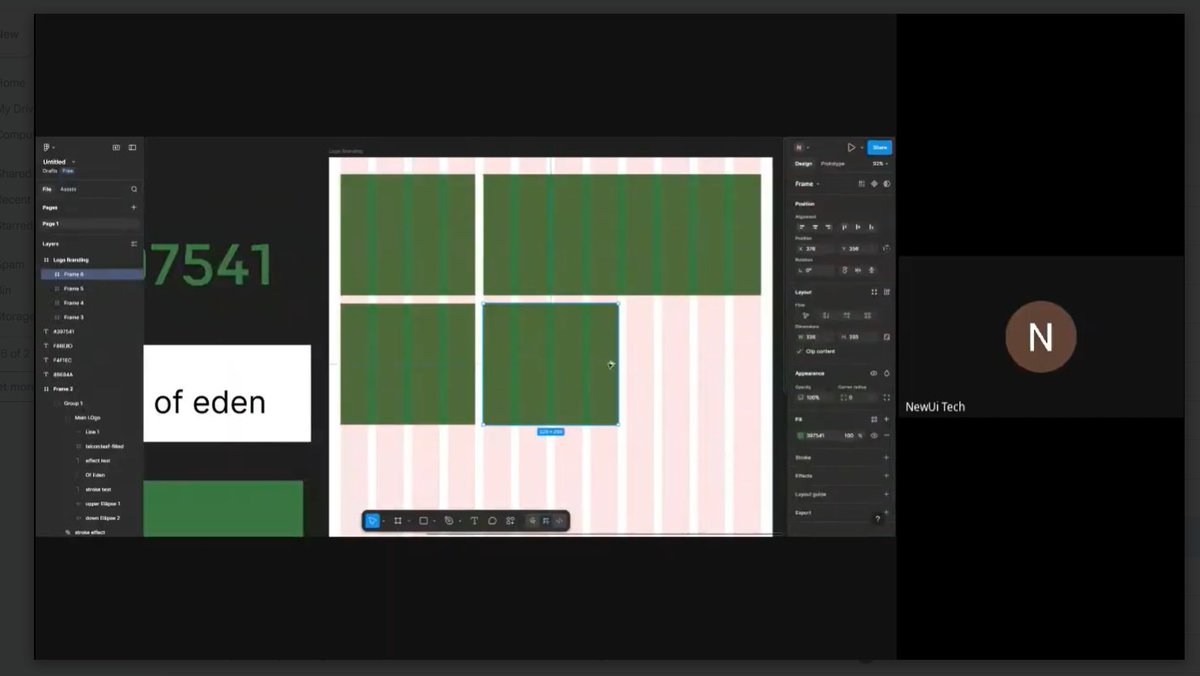
Task: Click the Corner radius 0 field
Action: [858, 397]
